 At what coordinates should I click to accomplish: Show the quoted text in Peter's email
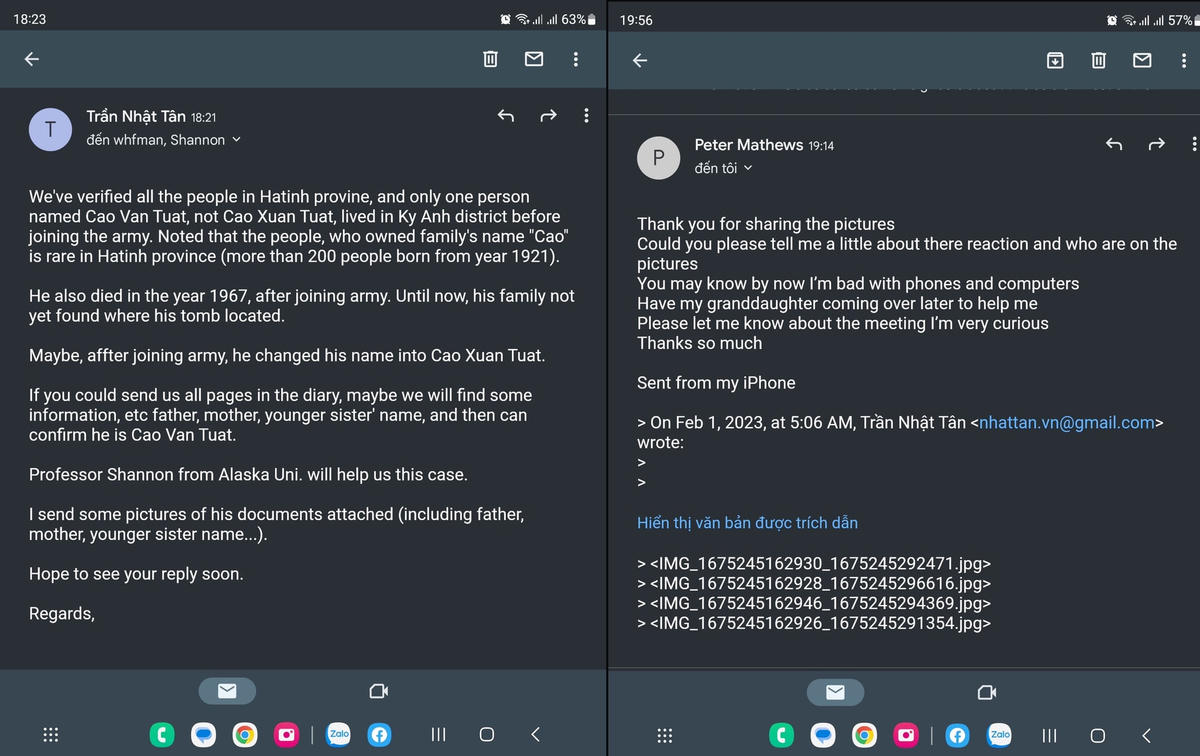[747, 522]
